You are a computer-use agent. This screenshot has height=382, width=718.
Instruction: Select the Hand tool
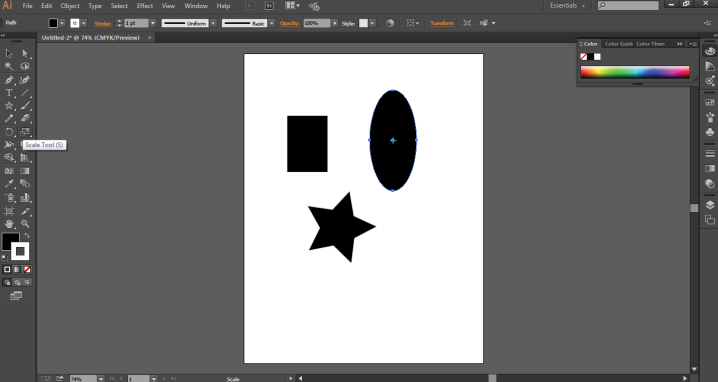tap(9, 224)
